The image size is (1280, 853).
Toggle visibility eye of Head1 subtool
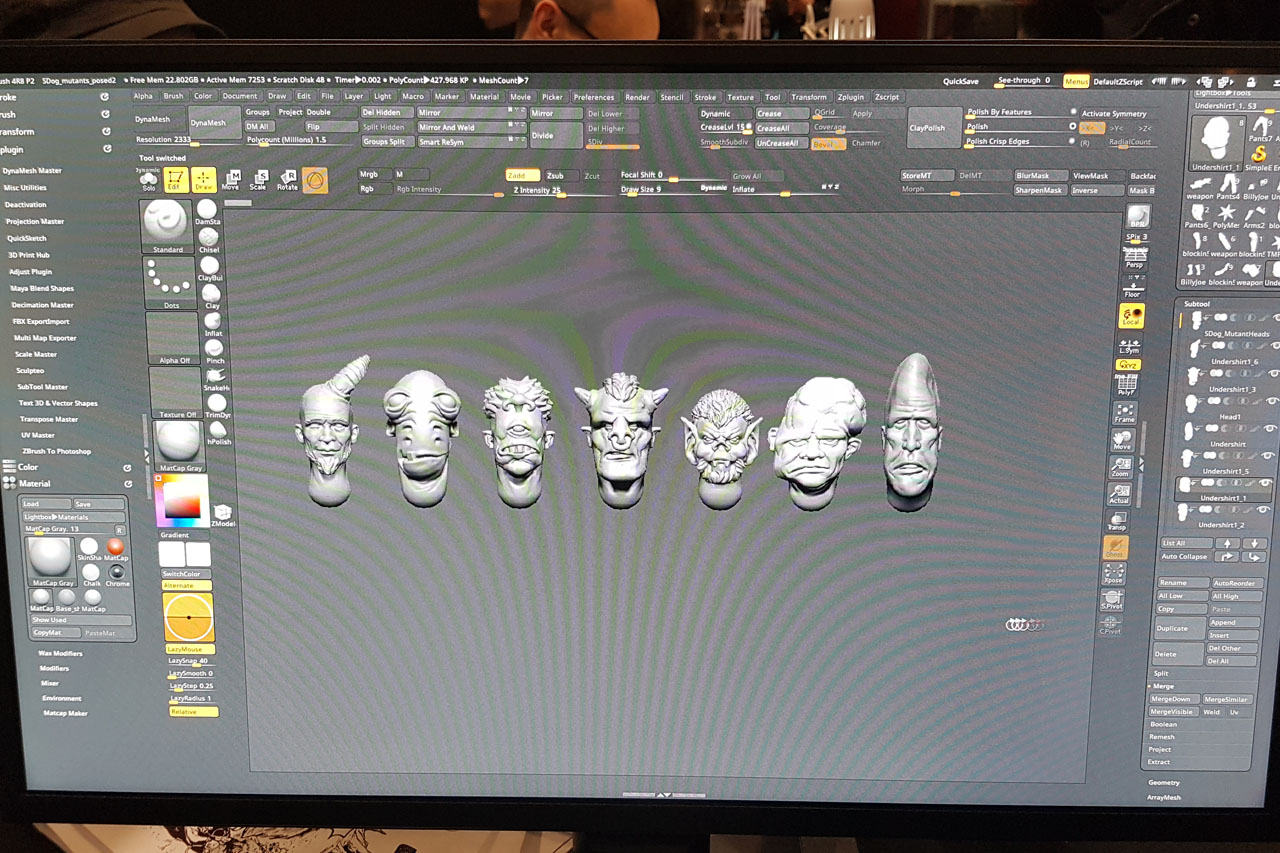click(1271, 401)
